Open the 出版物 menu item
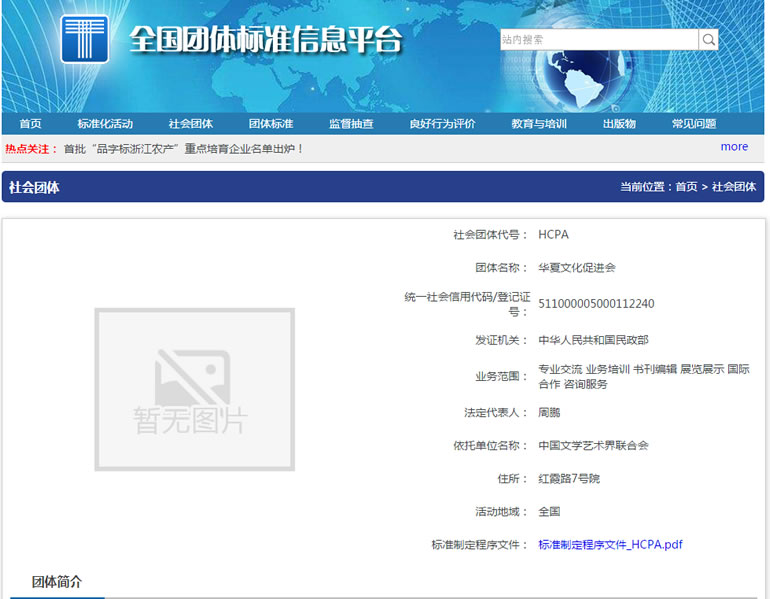 (619, 124)
